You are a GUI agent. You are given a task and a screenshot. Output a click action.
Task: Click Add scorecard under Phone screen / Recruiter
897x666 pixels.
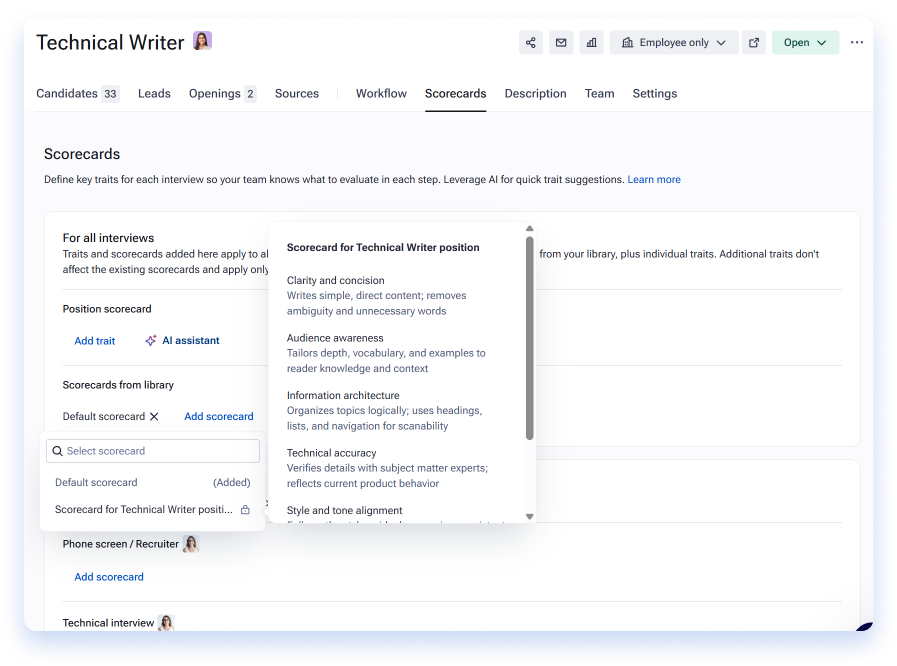(x=109, y=577)
